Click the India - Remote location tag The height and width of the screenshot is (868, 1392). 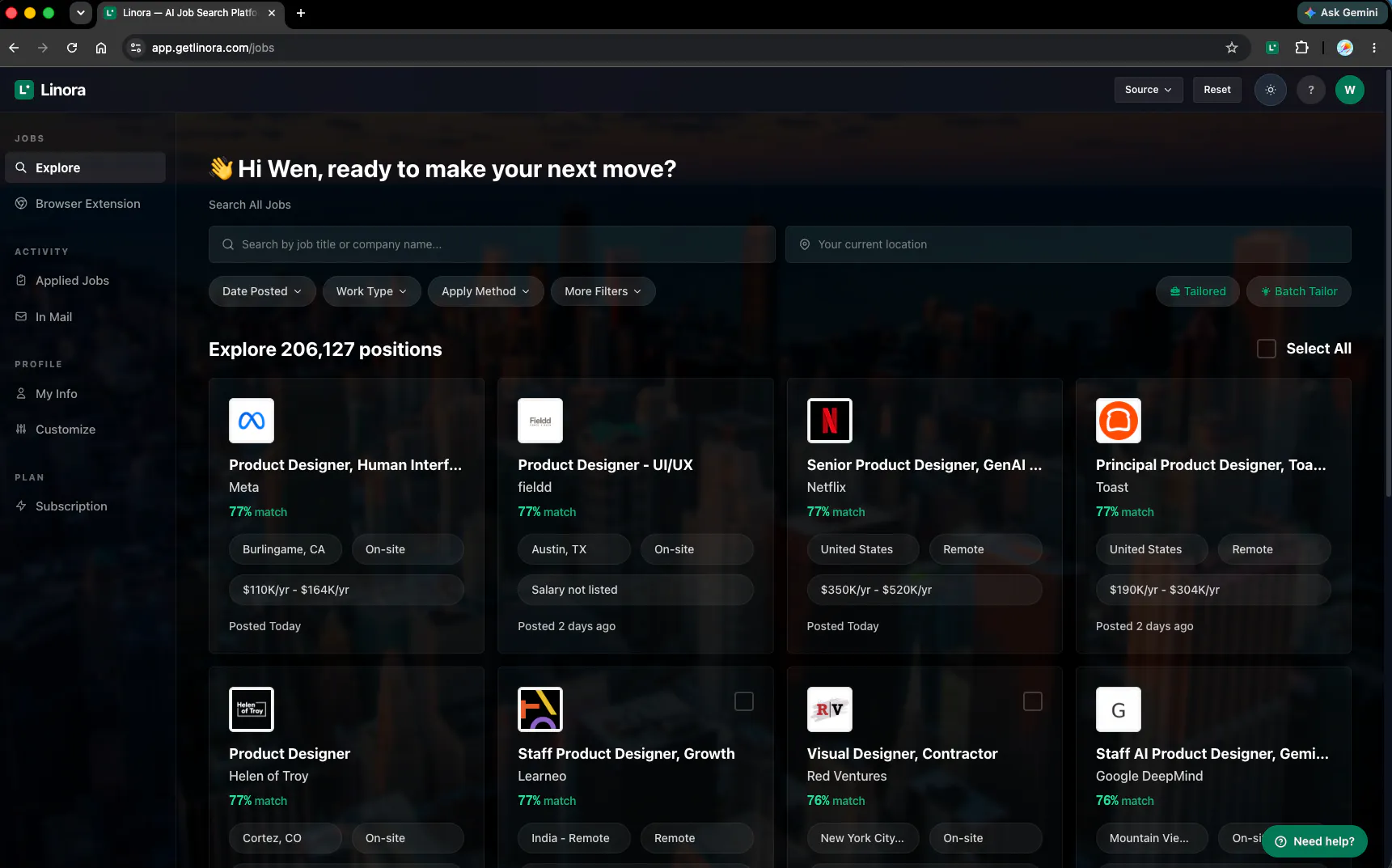click(574, 838)
